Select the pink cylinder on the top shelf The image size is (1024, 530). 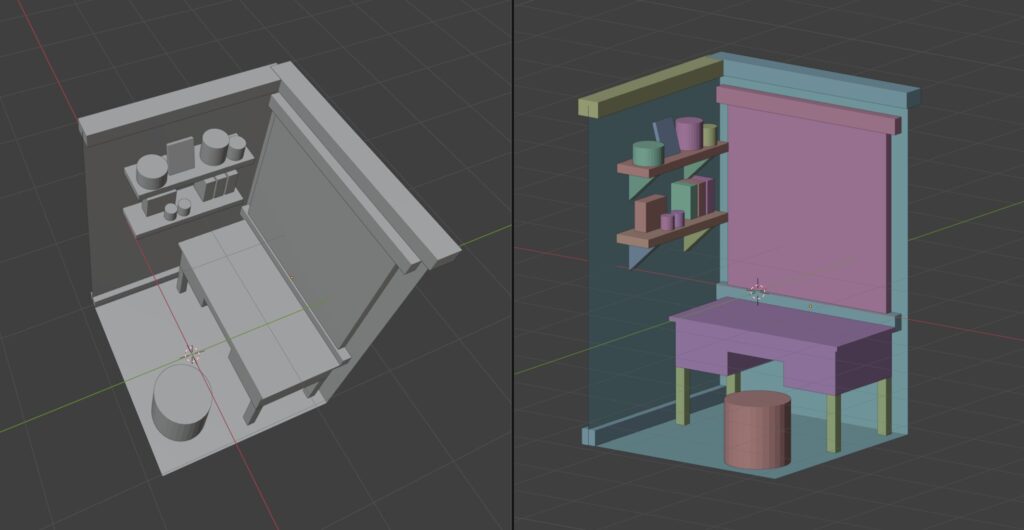(688, 133)
